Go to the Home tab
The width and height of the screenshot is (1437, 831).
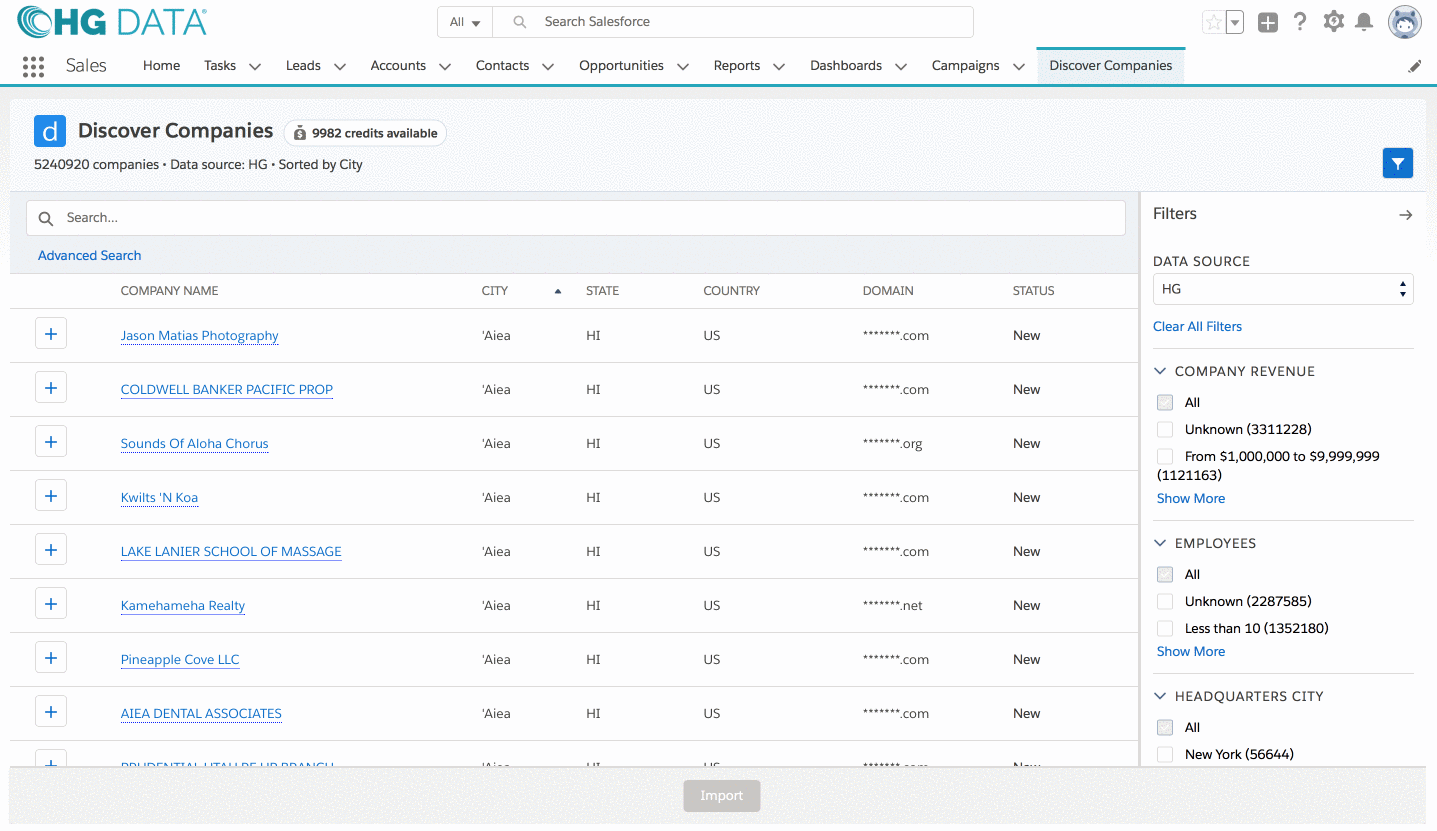161,66
